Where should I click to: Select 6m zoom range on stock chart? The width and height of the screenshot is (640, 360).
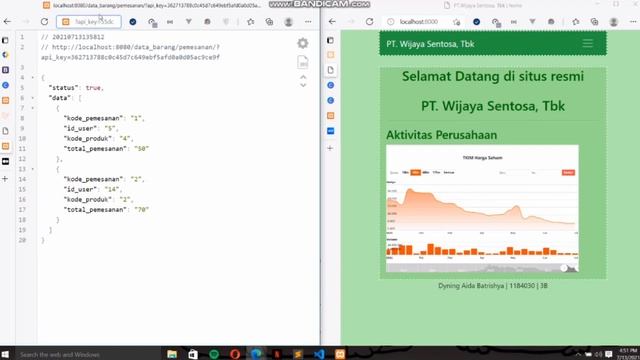426,173
